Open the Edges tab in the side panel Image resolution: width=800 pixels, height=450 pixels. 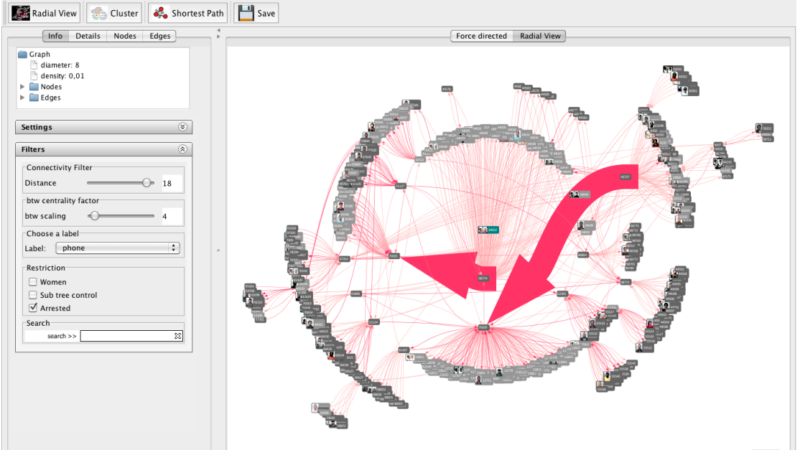[160, 36]
